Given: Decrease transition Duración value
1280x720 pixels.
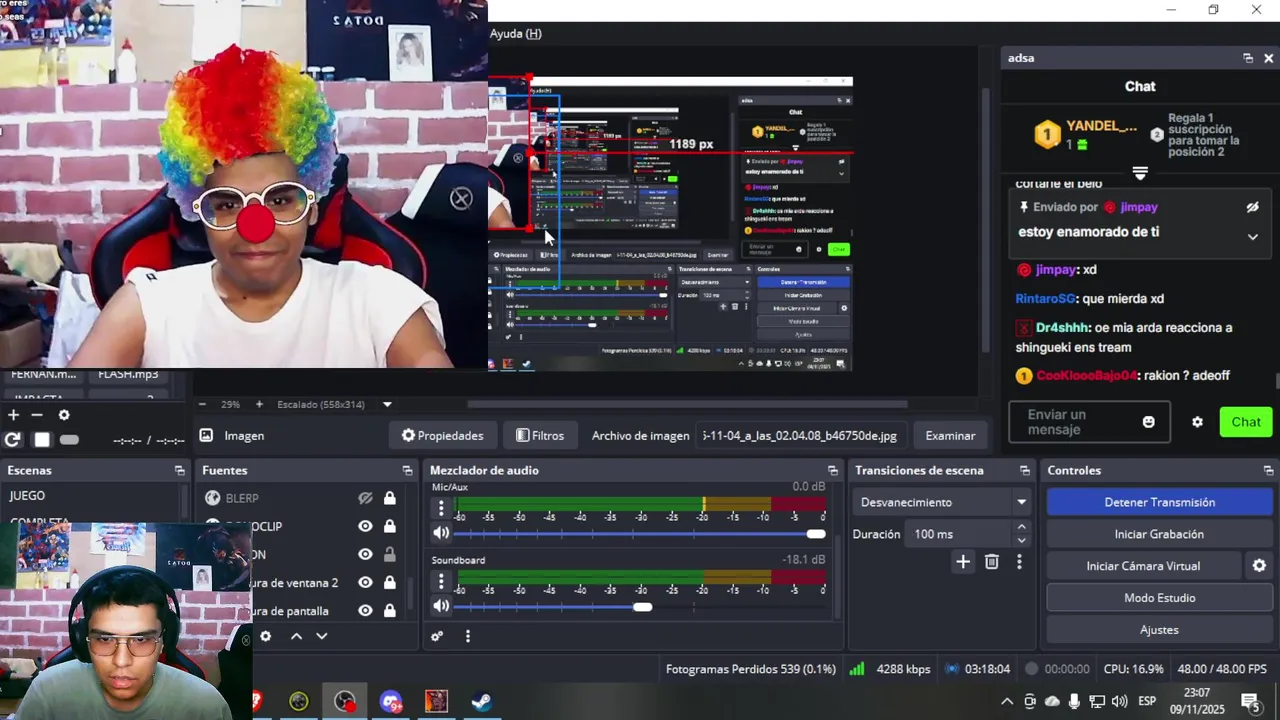Looking at the screenshot, I should coord(1021,541).
